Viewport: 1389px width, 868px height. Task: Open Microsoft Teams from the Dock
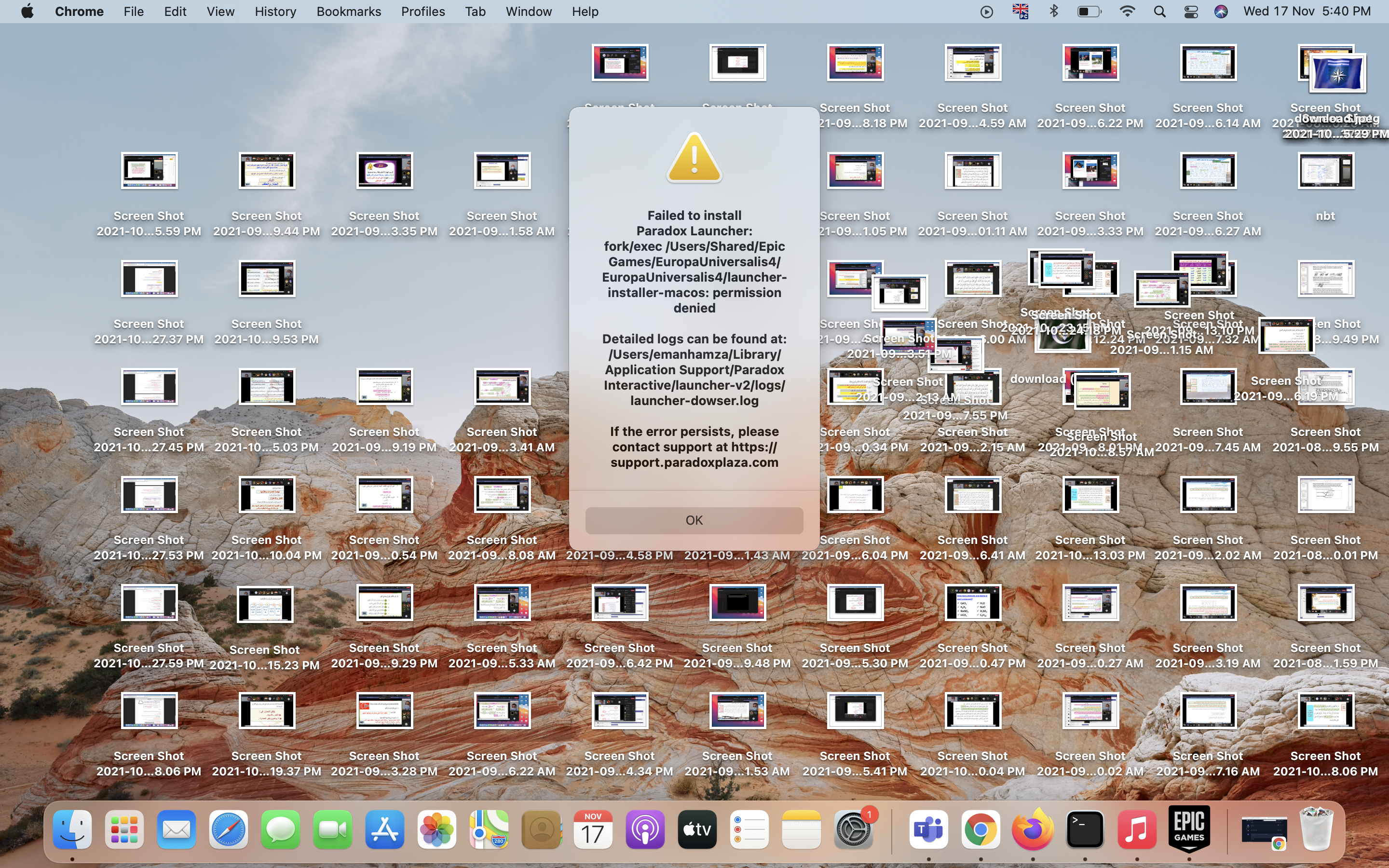coord(929,829)
